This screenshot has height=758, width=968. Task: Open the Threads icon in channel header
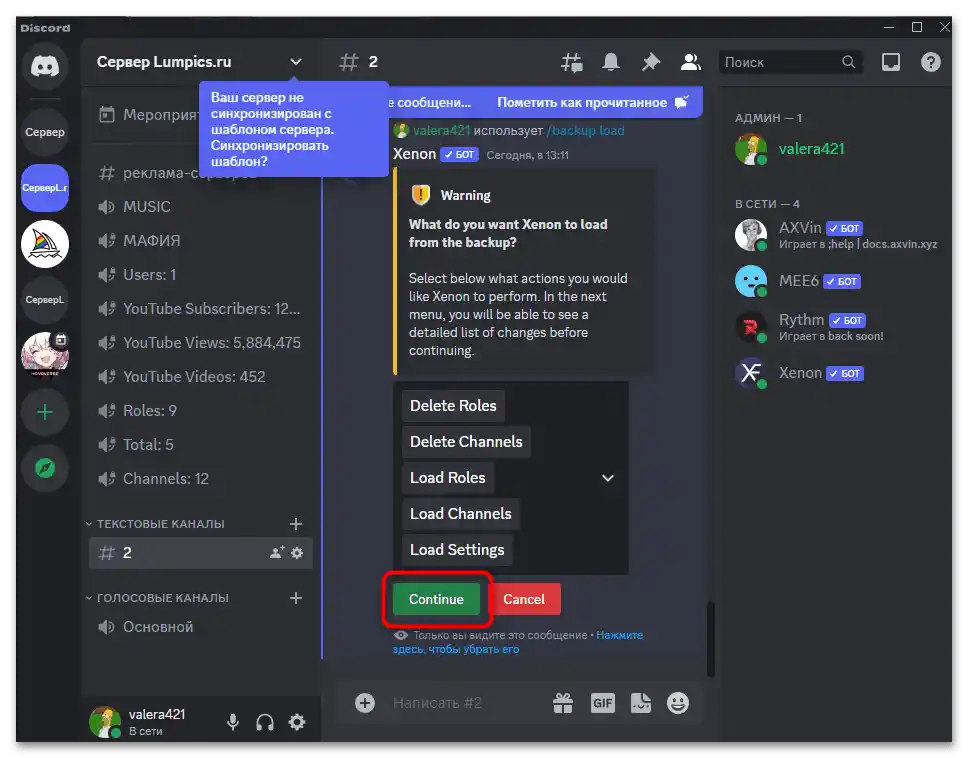pyautogui.click(x=572, y=62)
